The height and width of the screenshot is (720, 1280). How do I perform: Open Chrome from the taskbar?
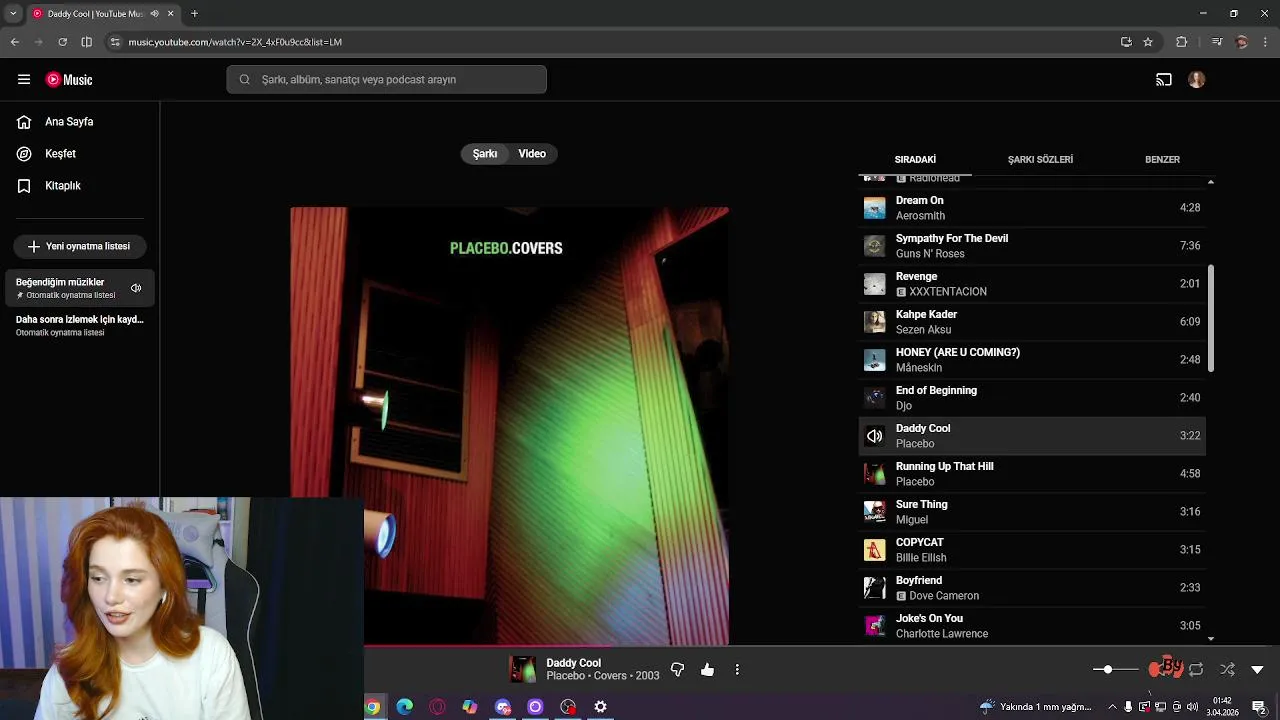click(372, 707)
